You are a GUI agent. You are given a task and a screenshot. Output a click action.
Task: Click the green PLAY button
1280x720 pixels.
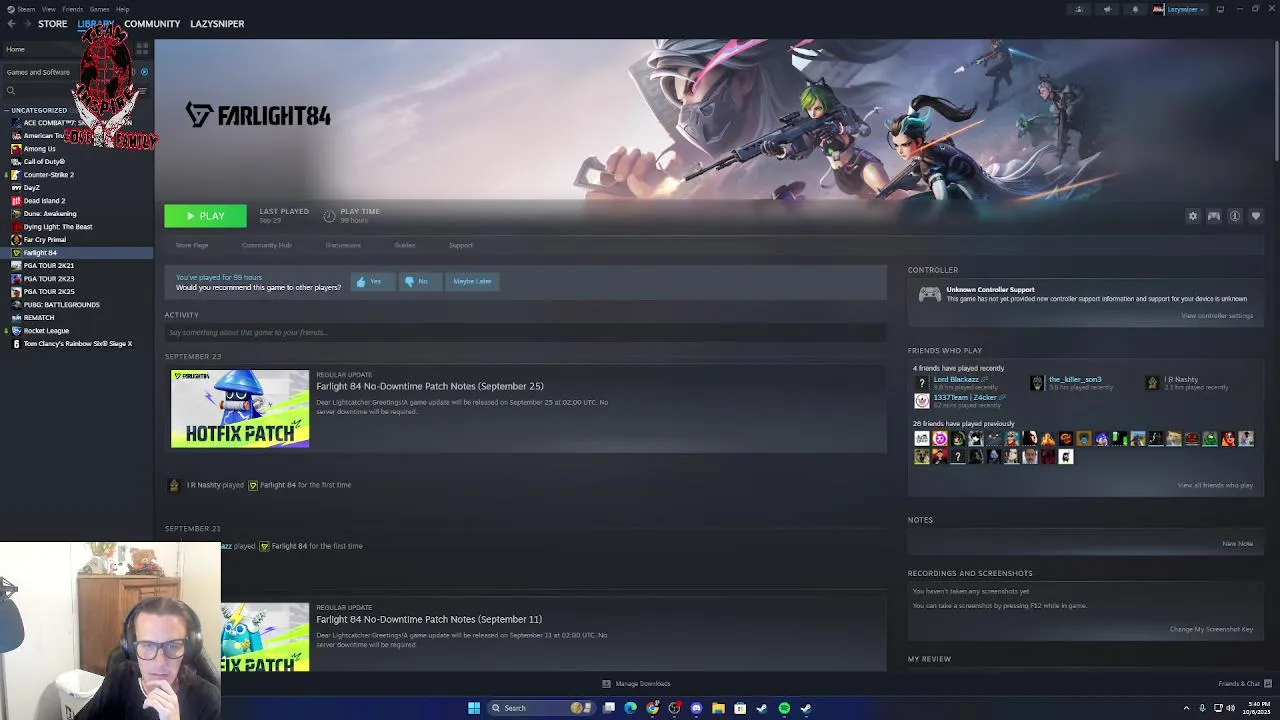pos(205,216)
